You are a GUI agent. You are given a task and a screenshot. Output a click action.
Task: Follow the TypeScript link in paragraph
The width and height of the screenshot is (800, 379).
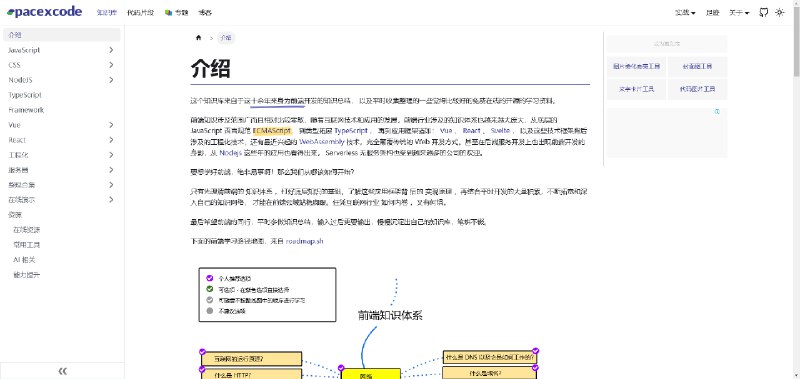pyautogui.click(x=351, y=131)
